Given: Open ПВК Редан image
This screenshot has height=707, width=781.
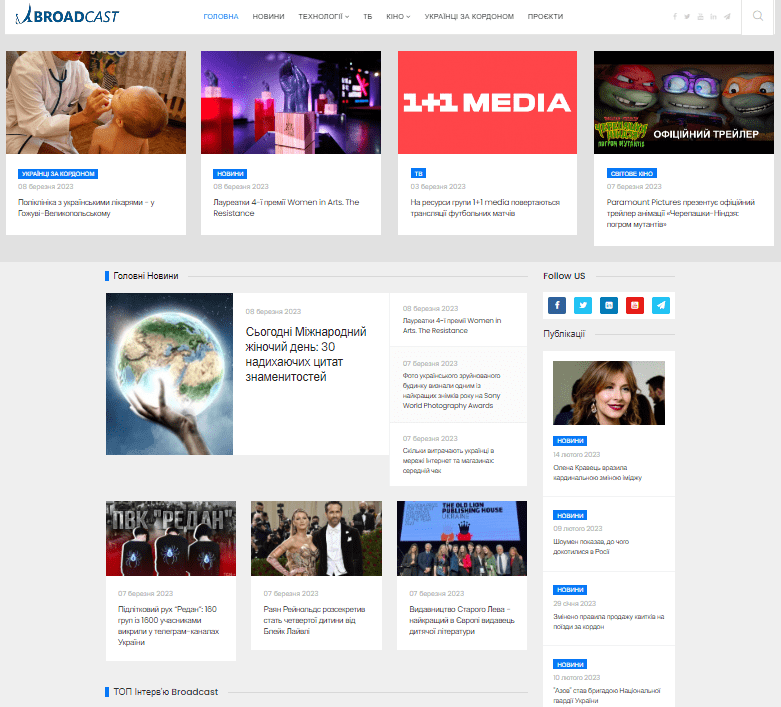Looking at the screenshot, I should (x=171, y=538).
